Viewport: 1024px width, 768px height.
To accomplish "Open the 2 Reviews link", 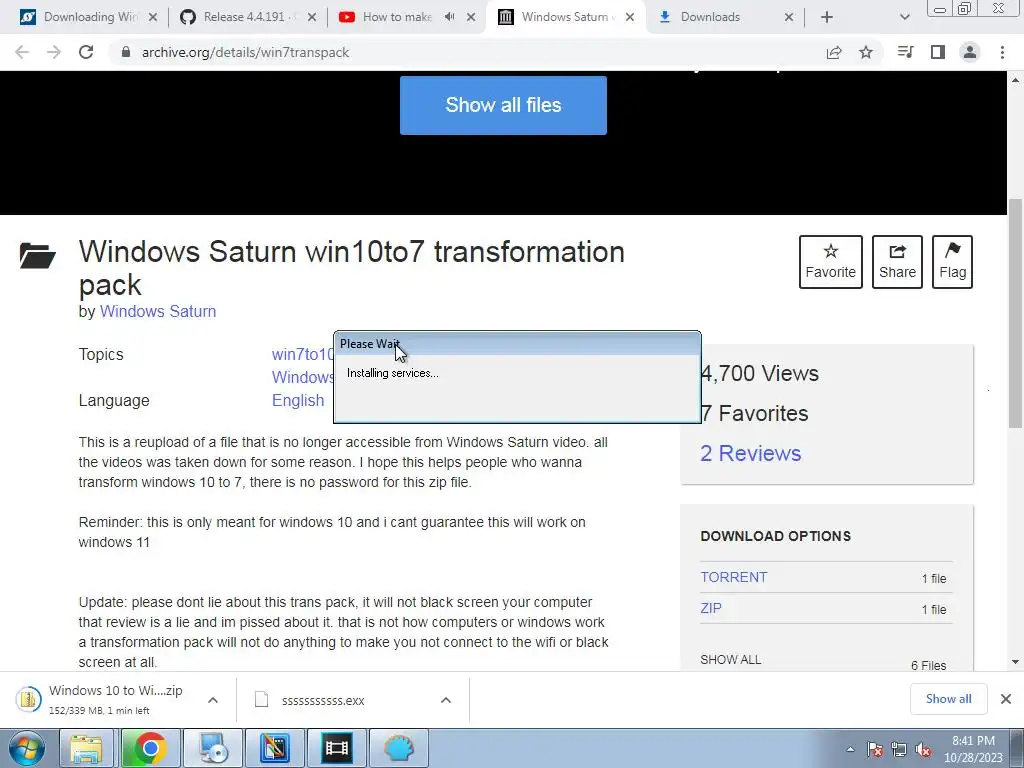I will [x=750, y=453].
